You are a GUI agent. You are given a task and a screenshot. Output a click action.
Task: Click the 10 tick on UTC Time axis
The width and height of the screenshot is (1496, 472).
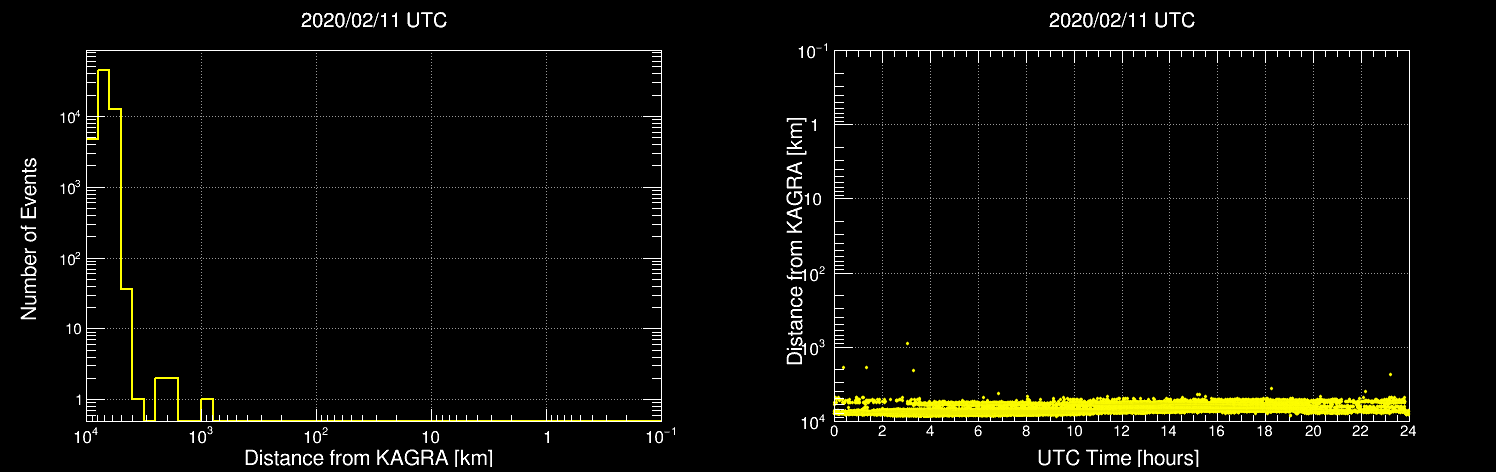(x=1074, y=431)
